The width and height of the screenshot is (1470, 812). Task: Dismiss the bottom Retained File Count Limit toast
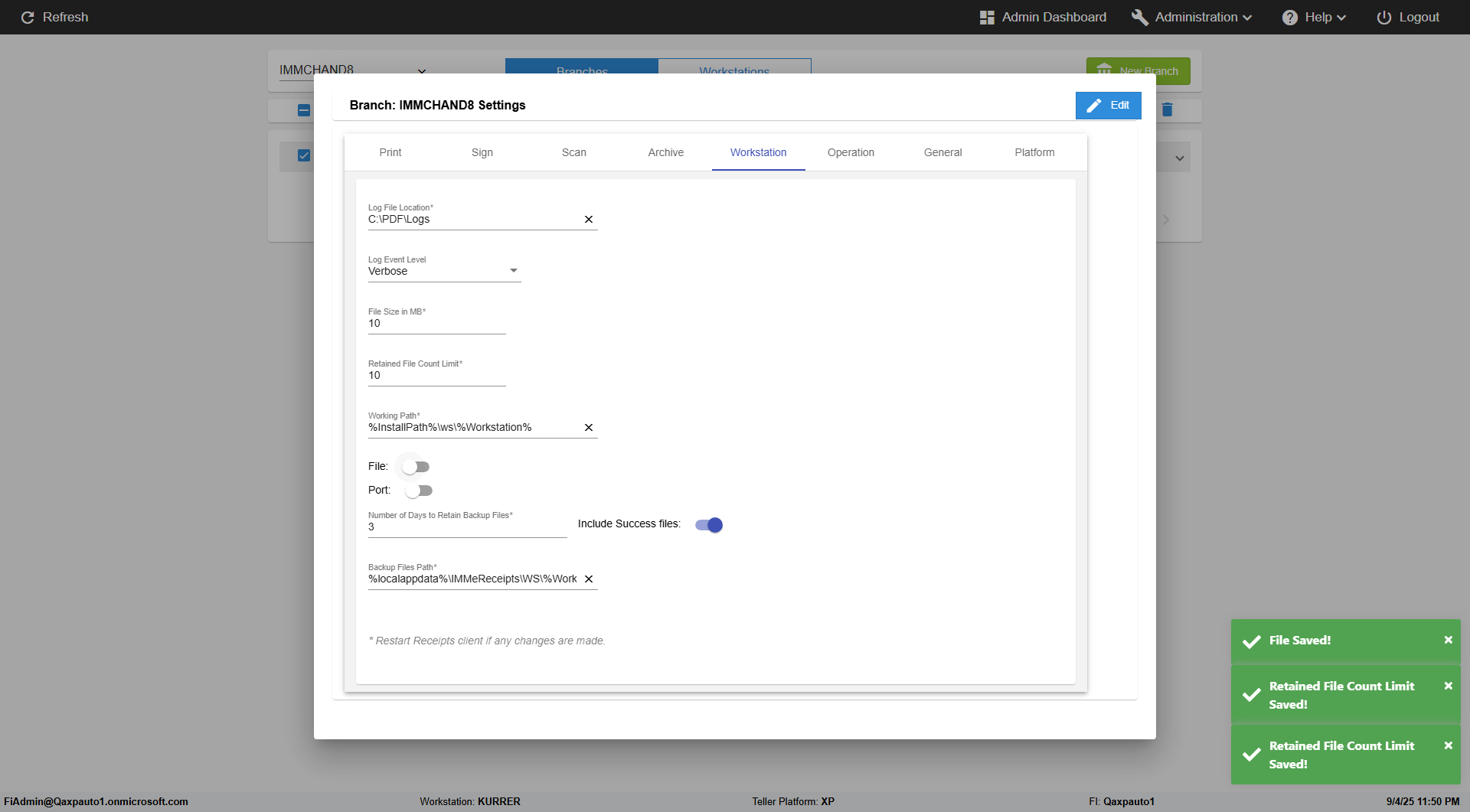[x=1448, y=745]
